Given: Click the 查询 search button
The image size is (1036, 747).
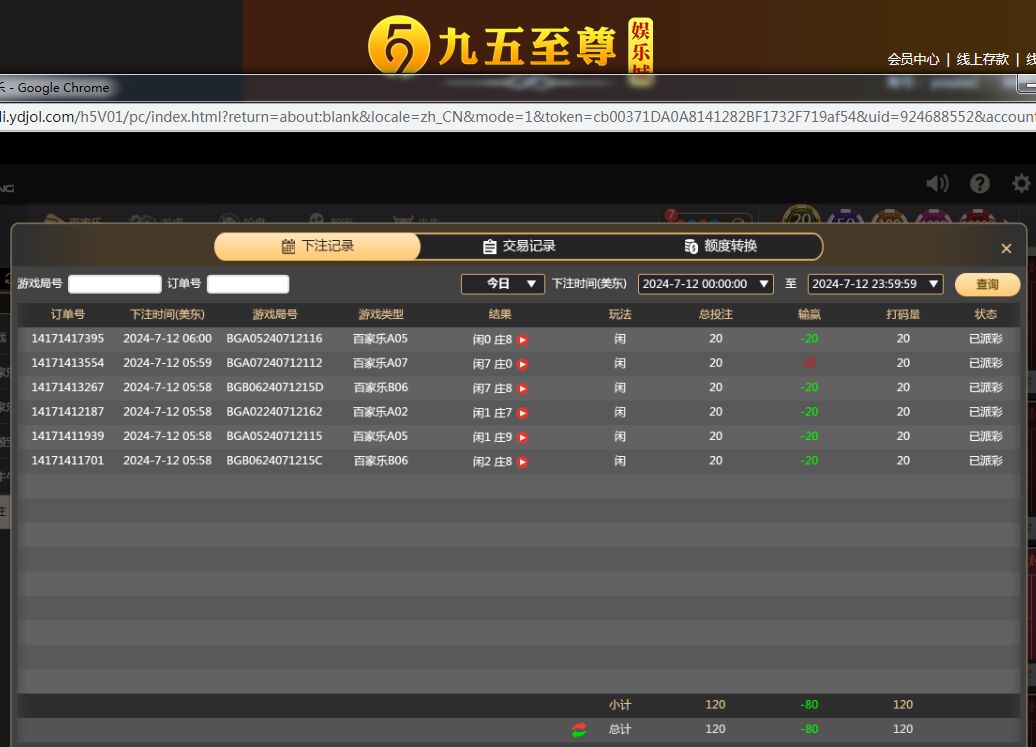Looking at the screenshot, I should tap(987, 284).
